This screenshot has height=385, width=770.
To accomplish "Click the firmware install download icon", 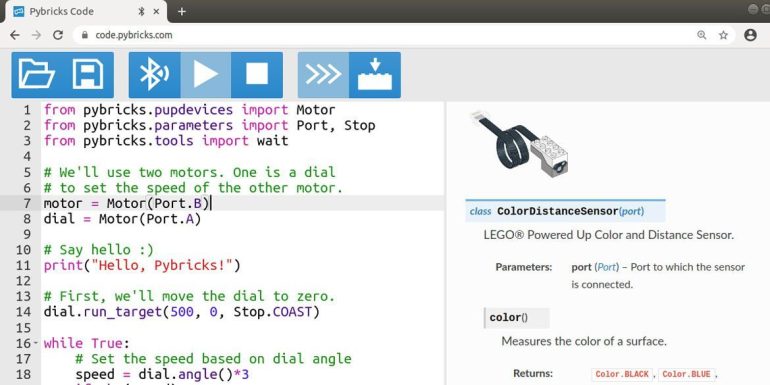I will click(x=375, y=75).
